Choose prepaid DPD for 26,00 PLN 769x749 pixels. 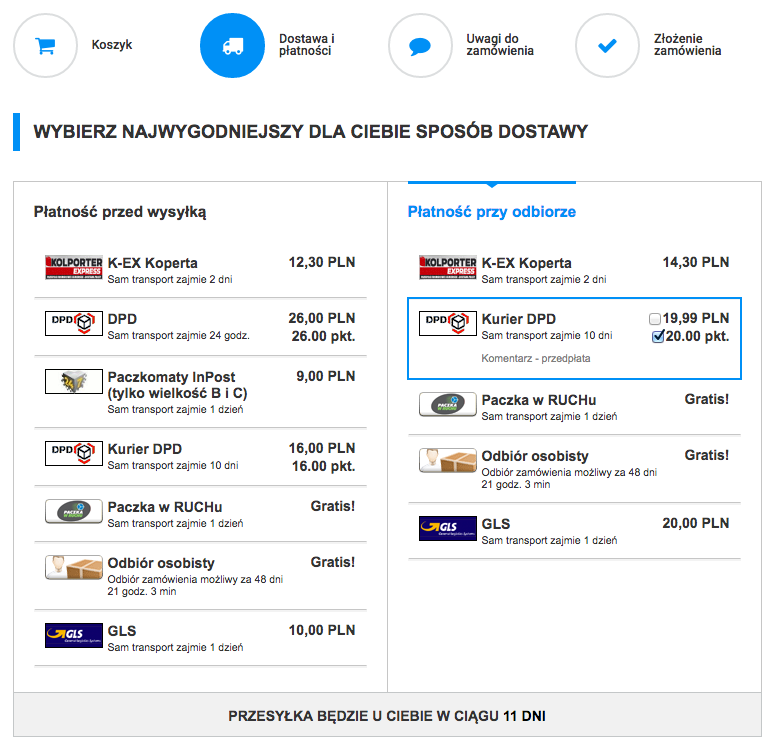click(201, 327)
